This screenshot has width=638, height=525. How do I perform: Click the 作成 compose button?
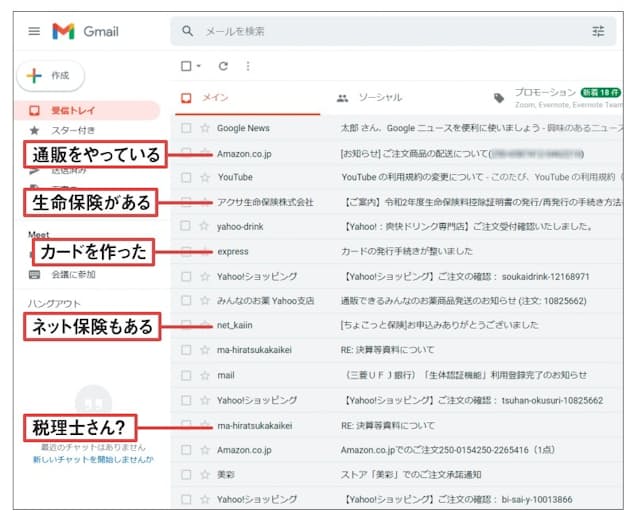(x=51, y=76)
